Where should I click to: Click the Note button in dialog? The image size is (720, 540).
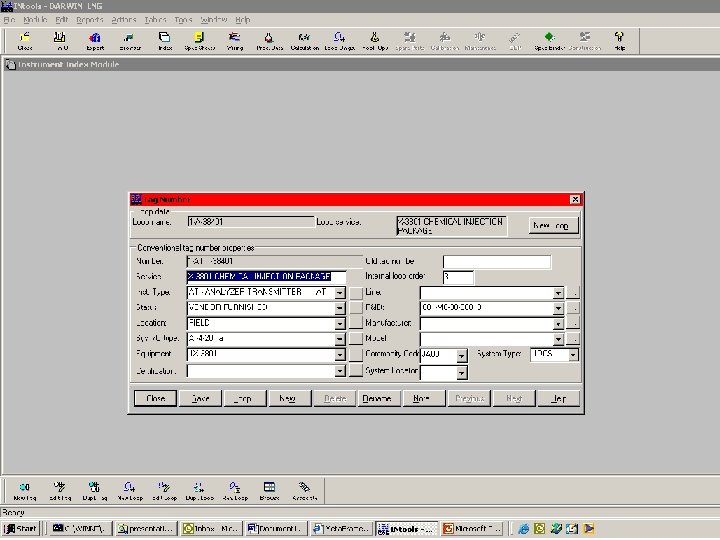pyautogui.click(x=424, y=398)
